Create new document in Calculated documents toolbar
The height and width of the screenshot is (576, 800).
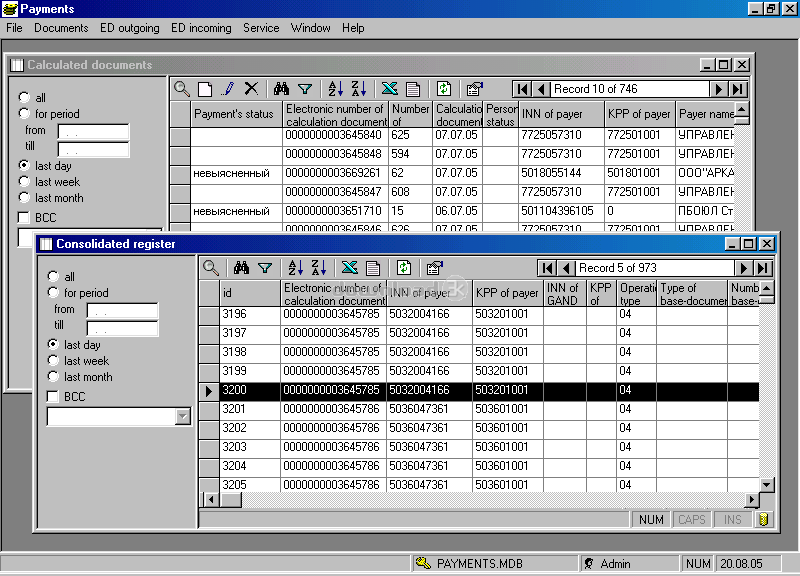[x=205, y=89]
